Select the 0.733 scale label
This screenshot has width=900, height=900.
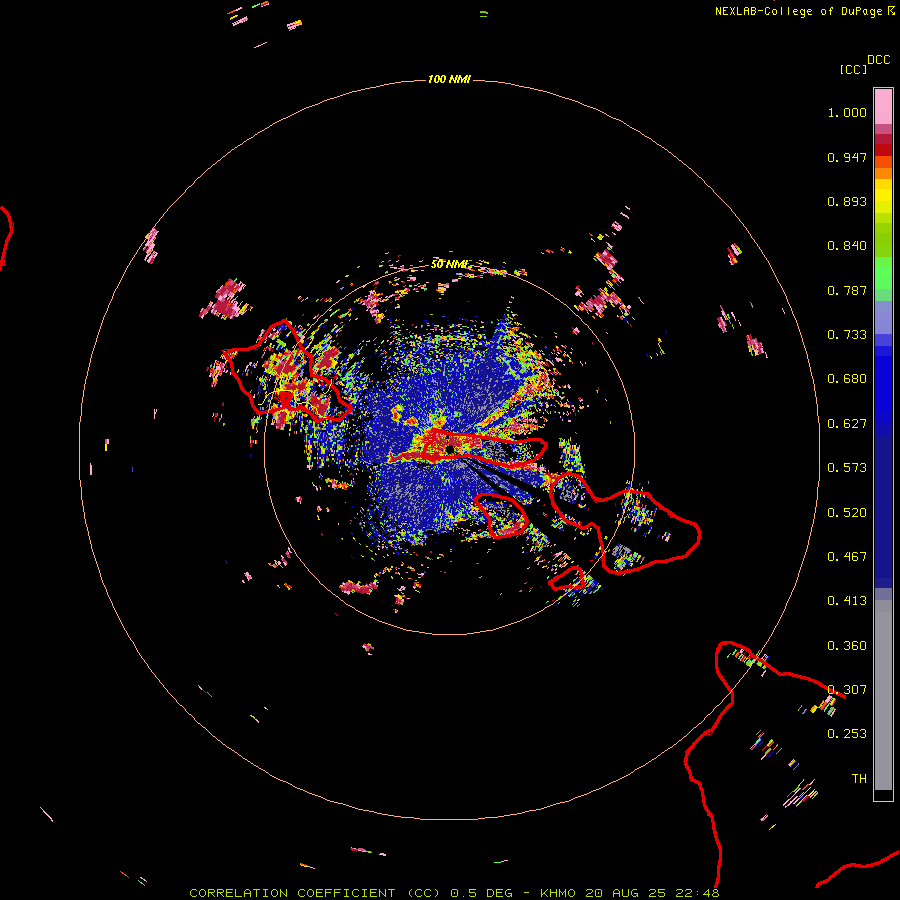[x=847, y=335]
